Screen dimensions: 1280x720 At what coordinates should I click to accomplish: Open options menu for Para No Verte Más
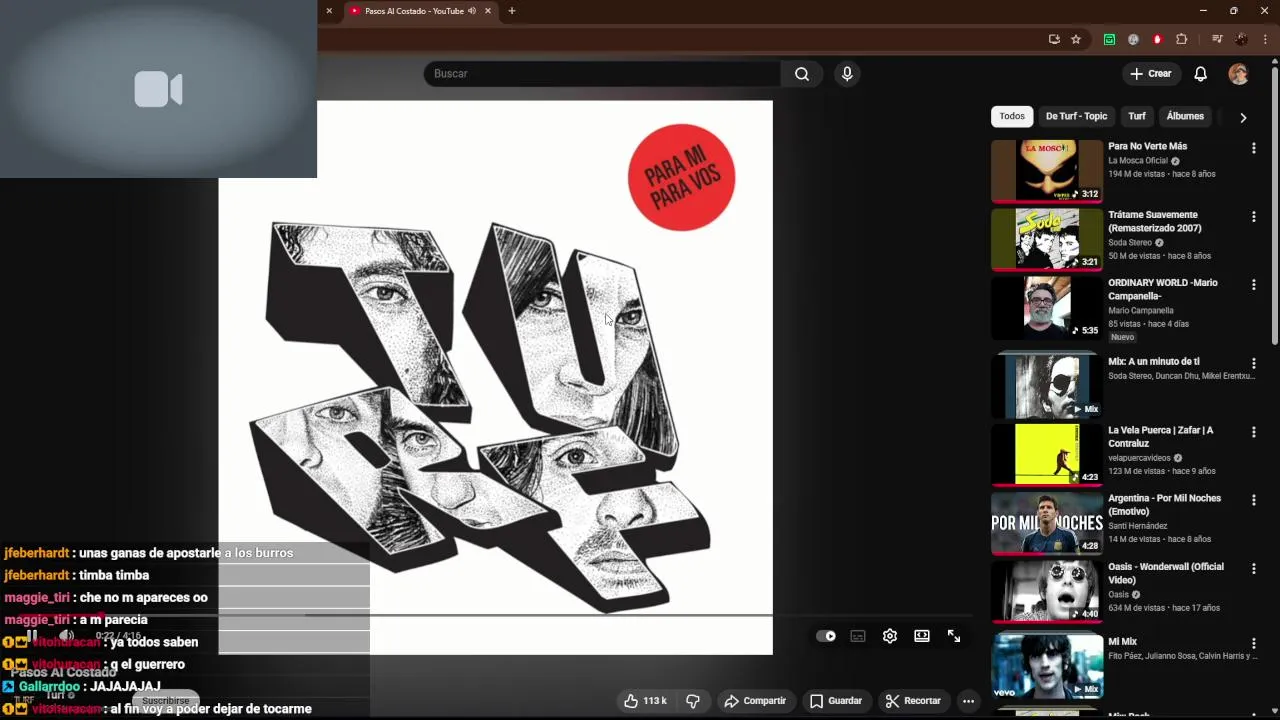(1253, 148)
